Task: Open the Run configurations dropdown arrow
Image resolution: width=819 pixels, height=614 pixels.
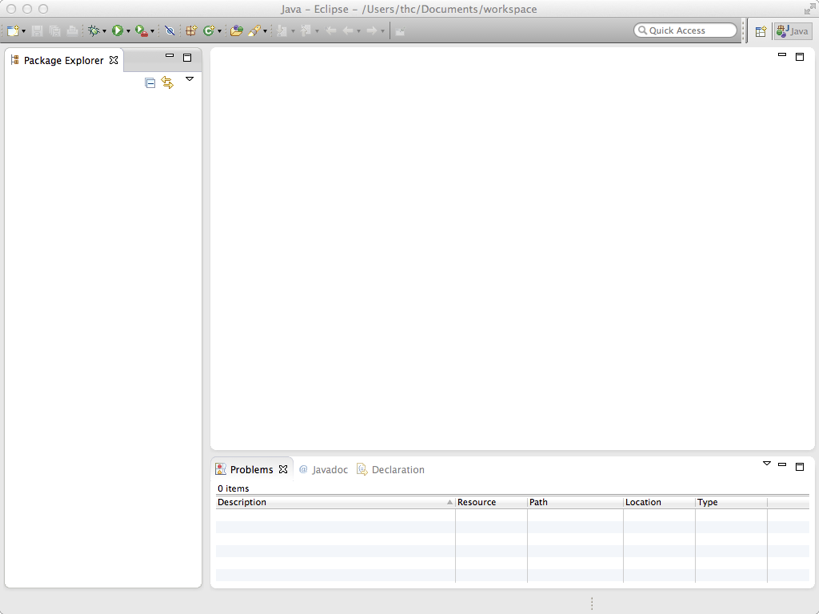Action: tap(128, 31)
